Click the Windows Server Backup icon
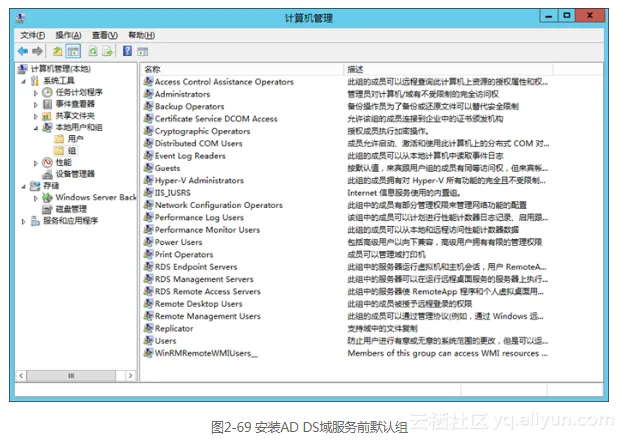The height and width of the screenshot is (441, 625). point(47,197)
